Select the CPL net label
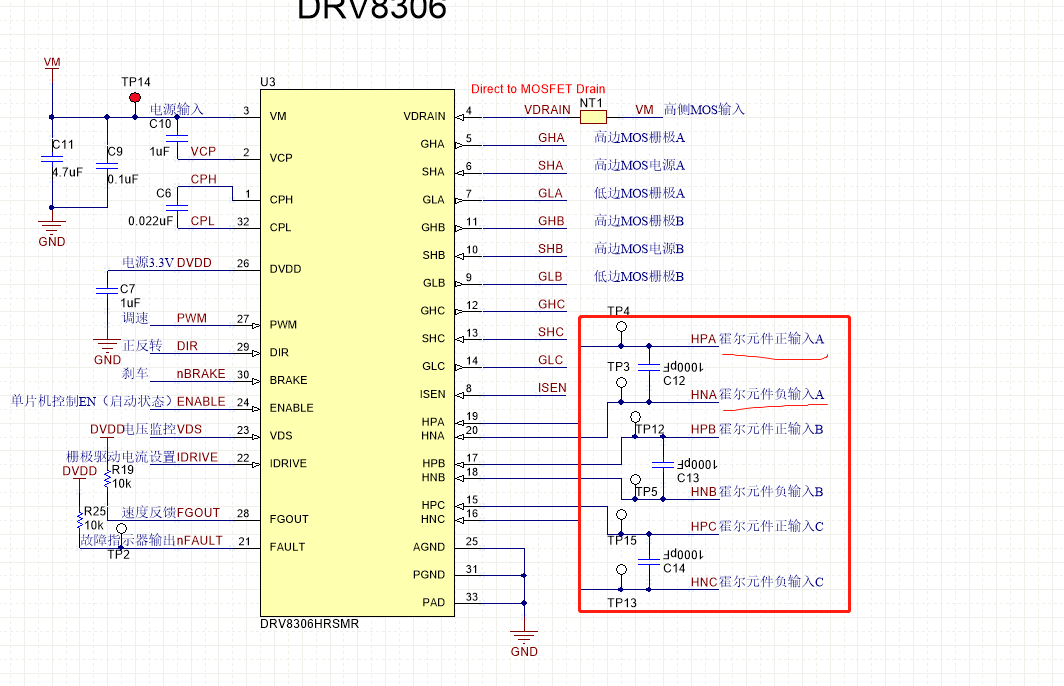 tap(202, 221)
